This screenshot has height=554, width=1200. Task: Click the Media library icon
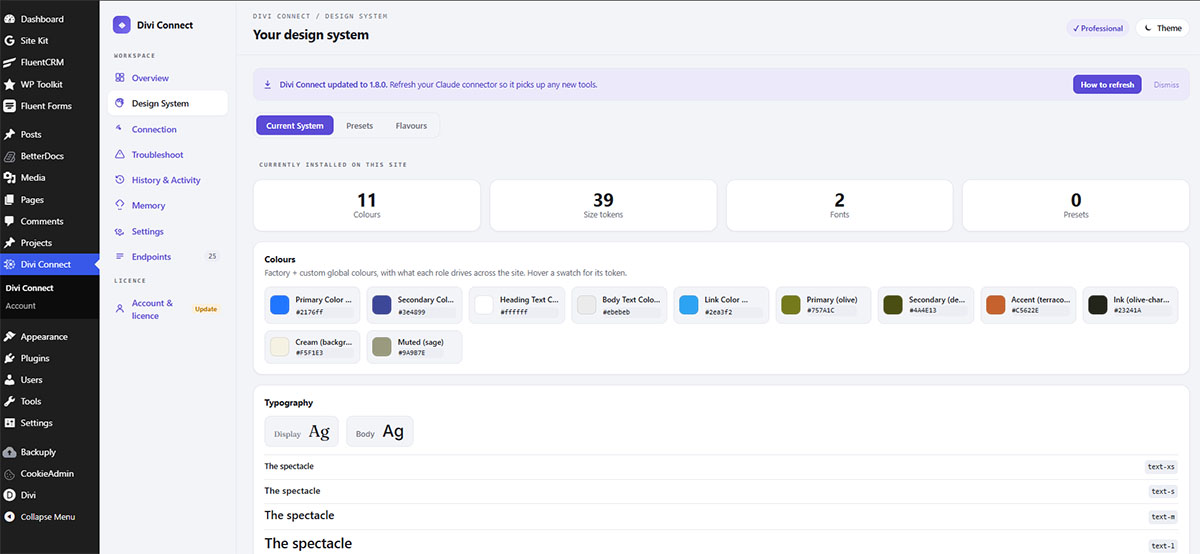(x=10, y=178)
